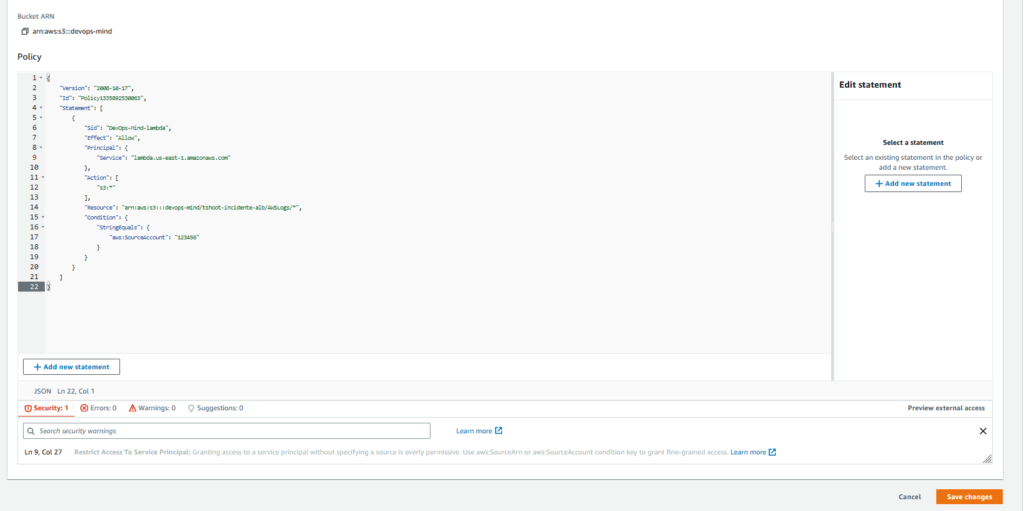Add new statement from Edit statement panel
The width and height of the screenshot is (1024, 511).
(913, 184)
